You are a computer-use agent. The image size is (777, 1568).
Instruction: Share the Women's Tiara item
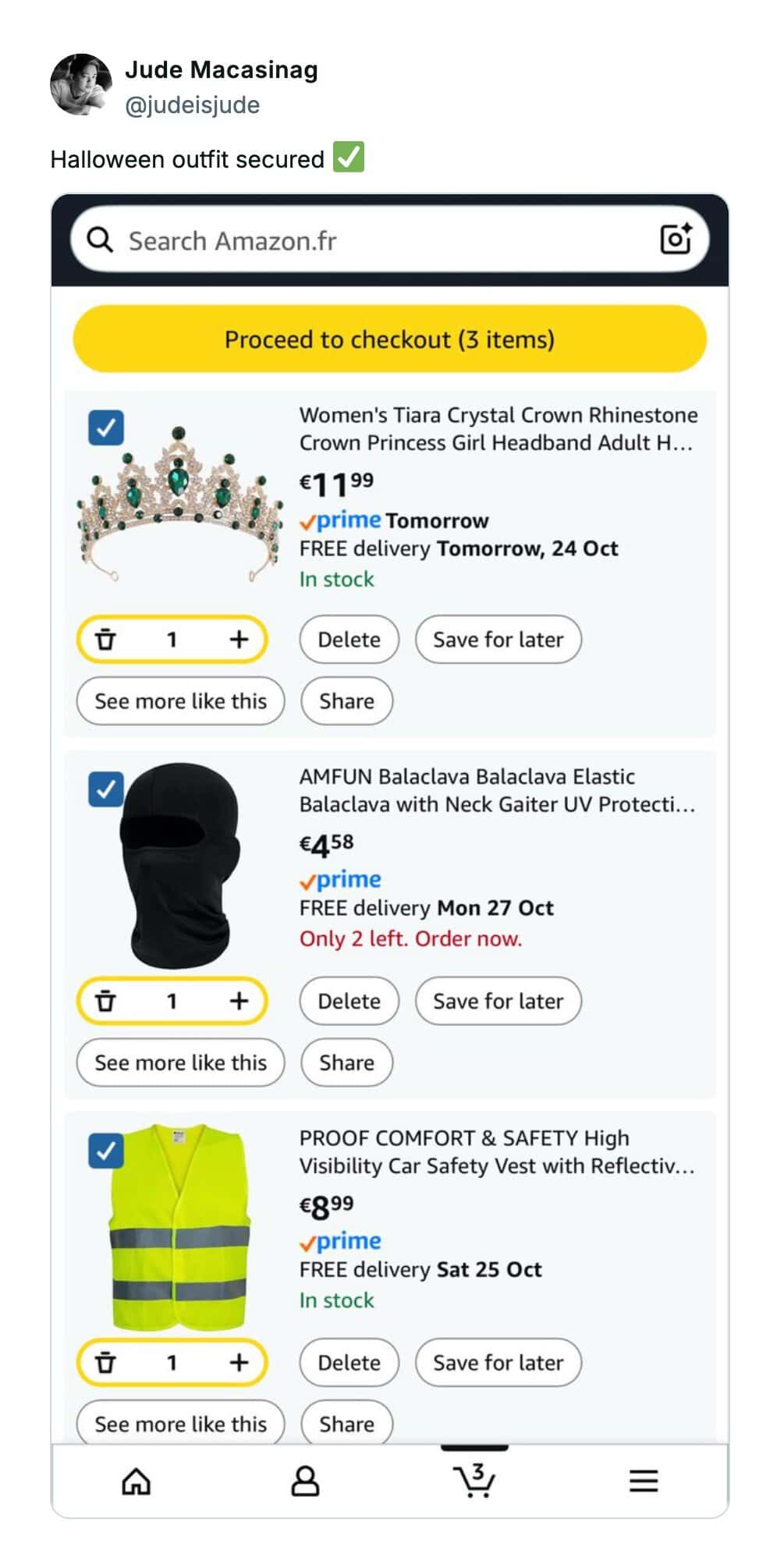click(x=346, y=701)
